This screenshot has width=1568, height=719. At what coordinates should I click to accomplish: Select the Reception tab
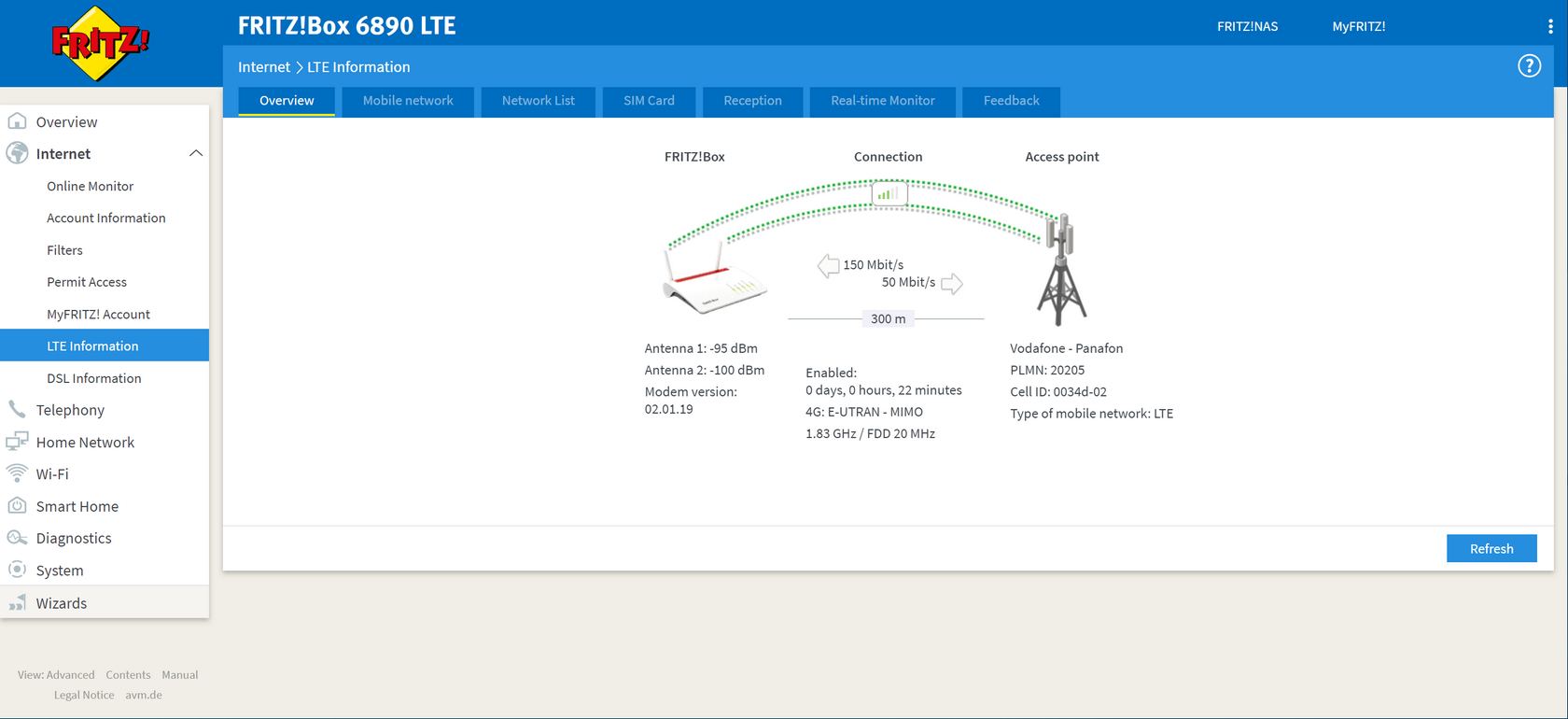pos(752,101)
